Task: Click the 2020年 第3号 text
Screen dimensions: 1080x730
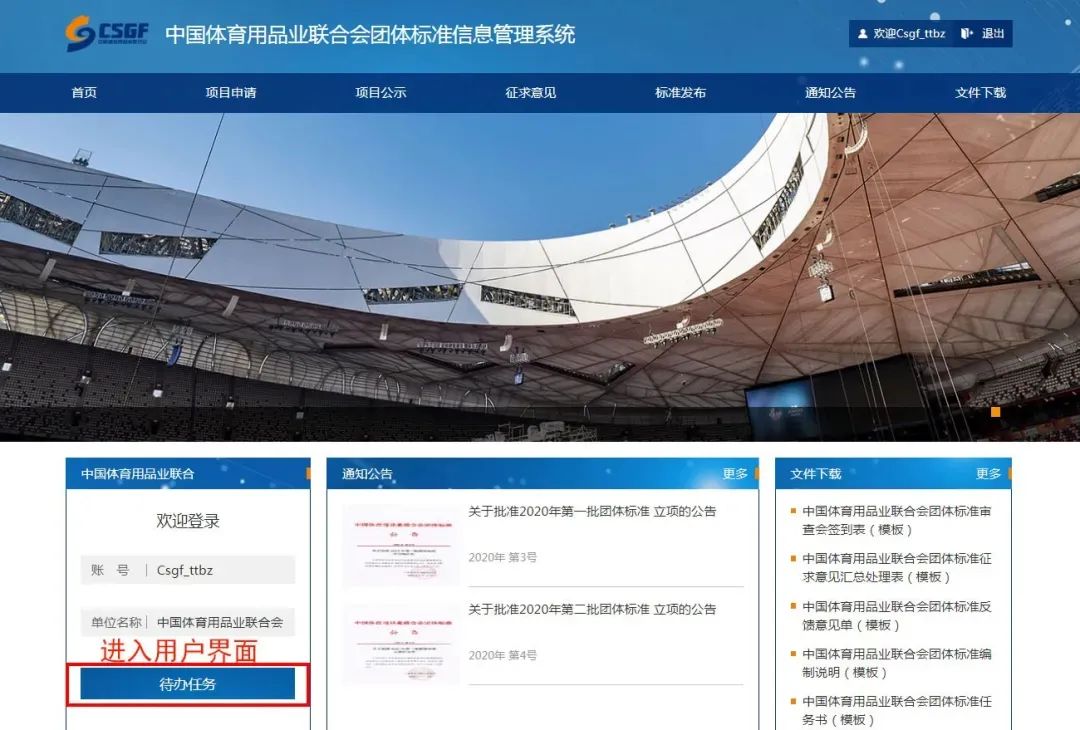Action: 502,557
